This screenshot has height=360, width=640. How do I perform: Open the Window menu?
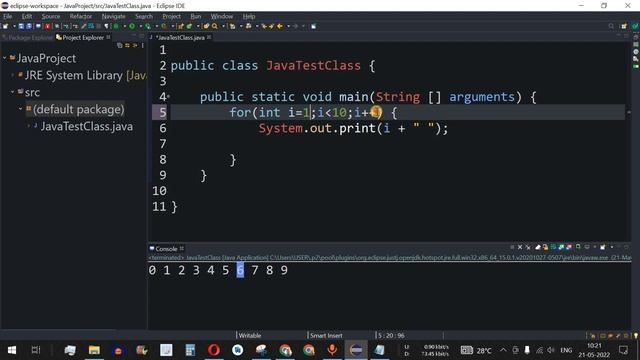222,16
